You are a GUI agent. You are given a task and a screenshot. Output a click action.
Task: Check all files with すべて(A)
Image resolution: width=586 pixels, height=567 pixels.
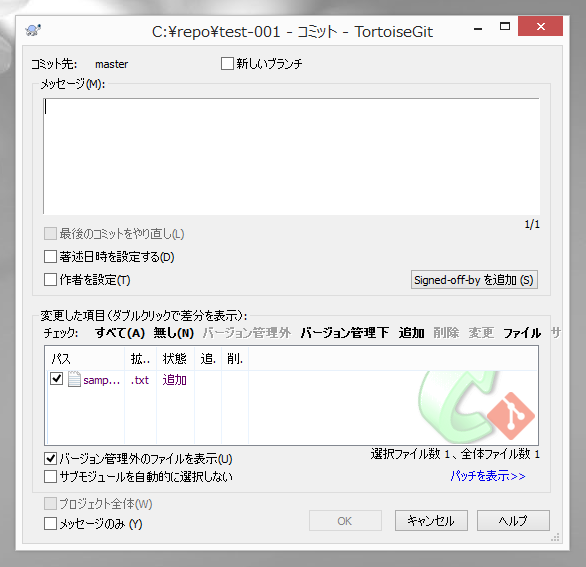(120, 333)
